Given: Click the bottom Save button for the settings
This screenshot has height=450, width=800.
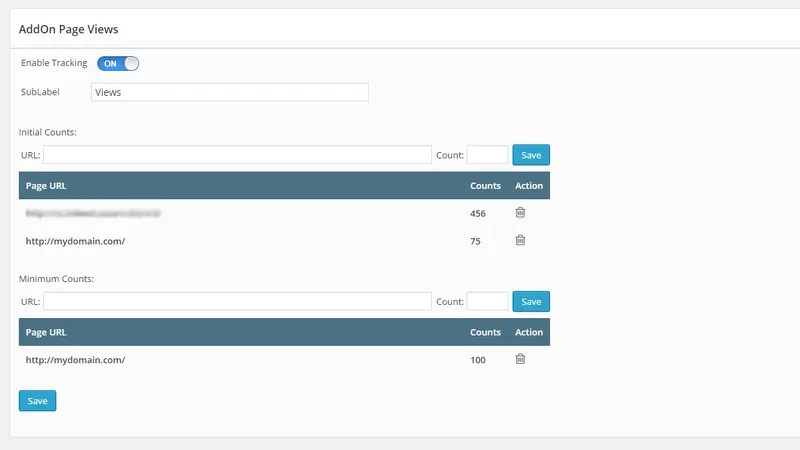Looking at the screenshot, I should point(37,401).
